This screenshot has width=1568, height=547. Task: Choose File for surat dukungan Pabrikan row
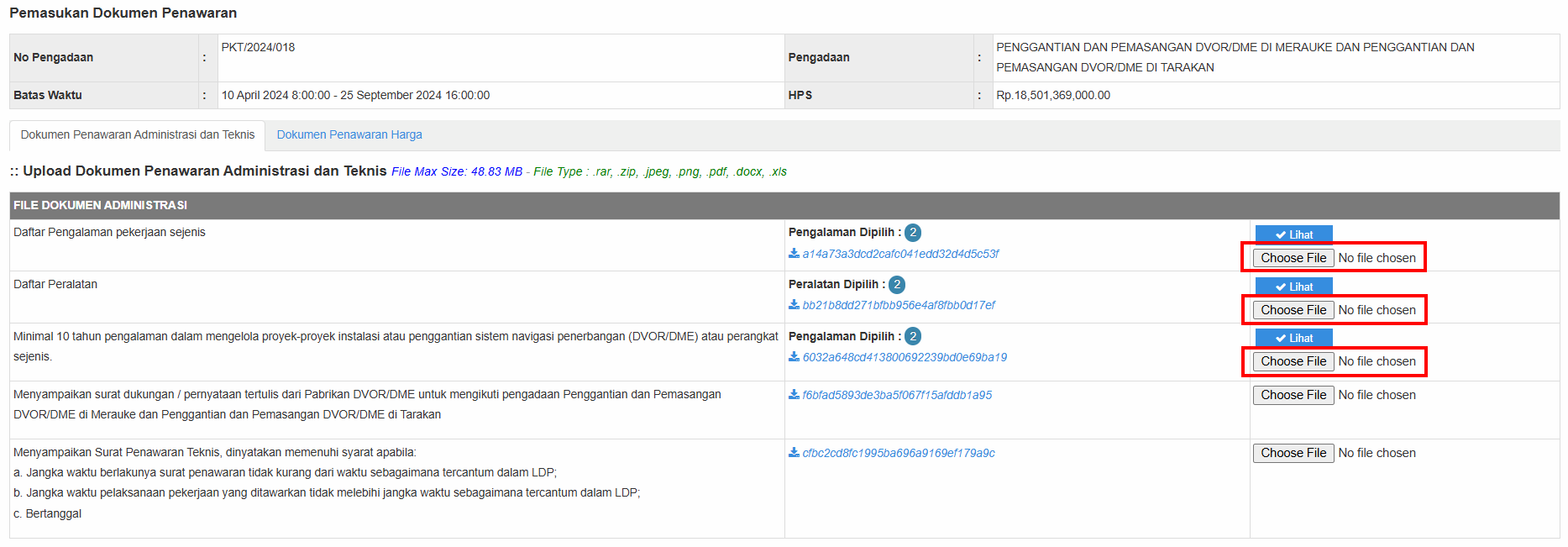[1293, 395]
